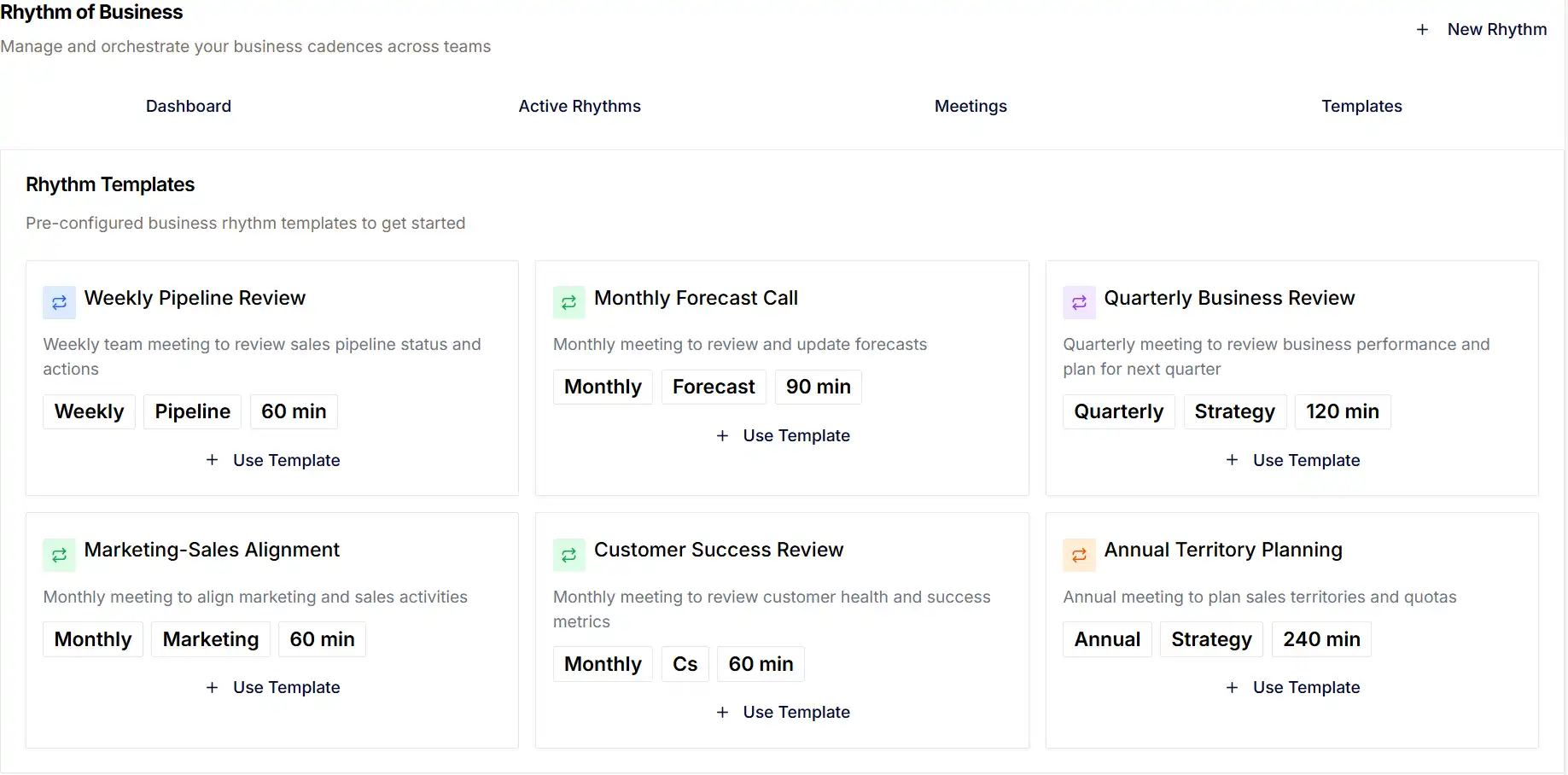Click the Weekly Pipeline Review recurrence icon
The height and width of the screenshot is (775, 1568).
(x=59, y=302)
